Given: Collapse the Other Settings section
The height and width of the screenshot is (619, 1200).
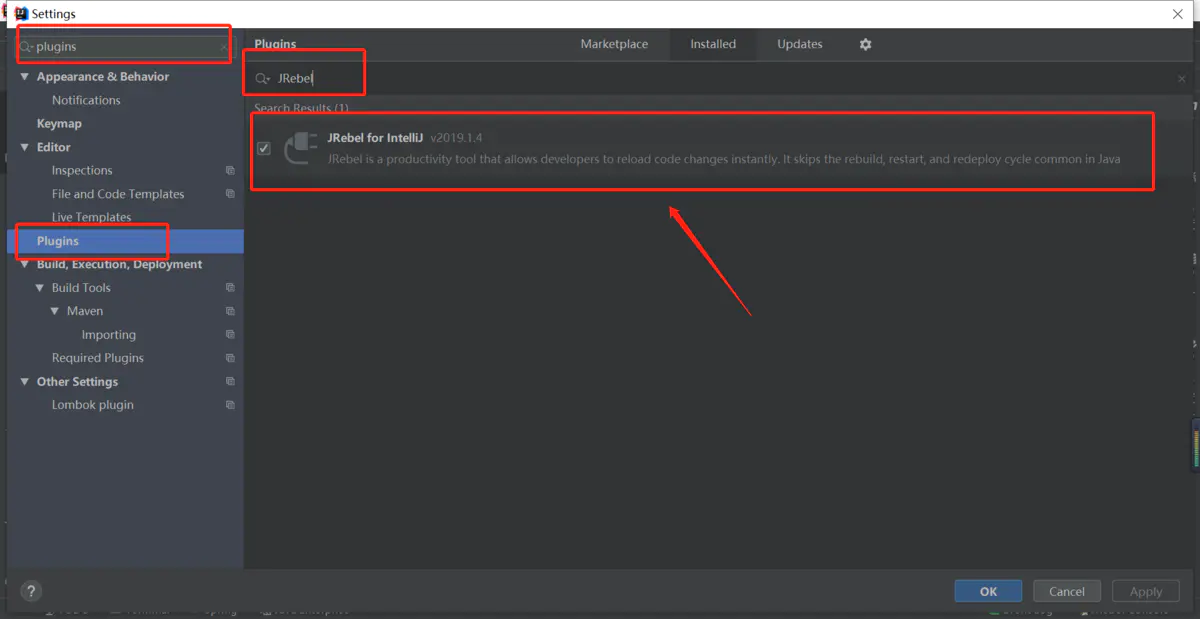Looking at the screenshot, I should click(x=25, y=381).
